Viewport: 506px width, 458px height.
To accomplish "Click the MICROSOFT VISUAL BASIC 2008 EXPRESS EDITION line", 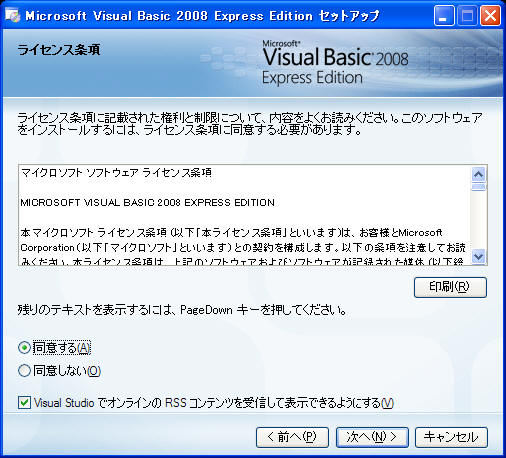I will pos(147,203).
